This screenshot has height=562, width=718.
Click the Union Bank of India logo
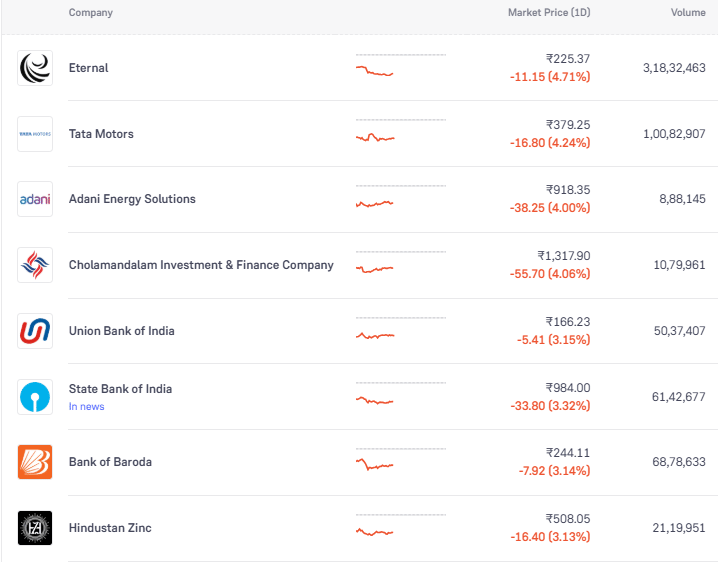35,331
